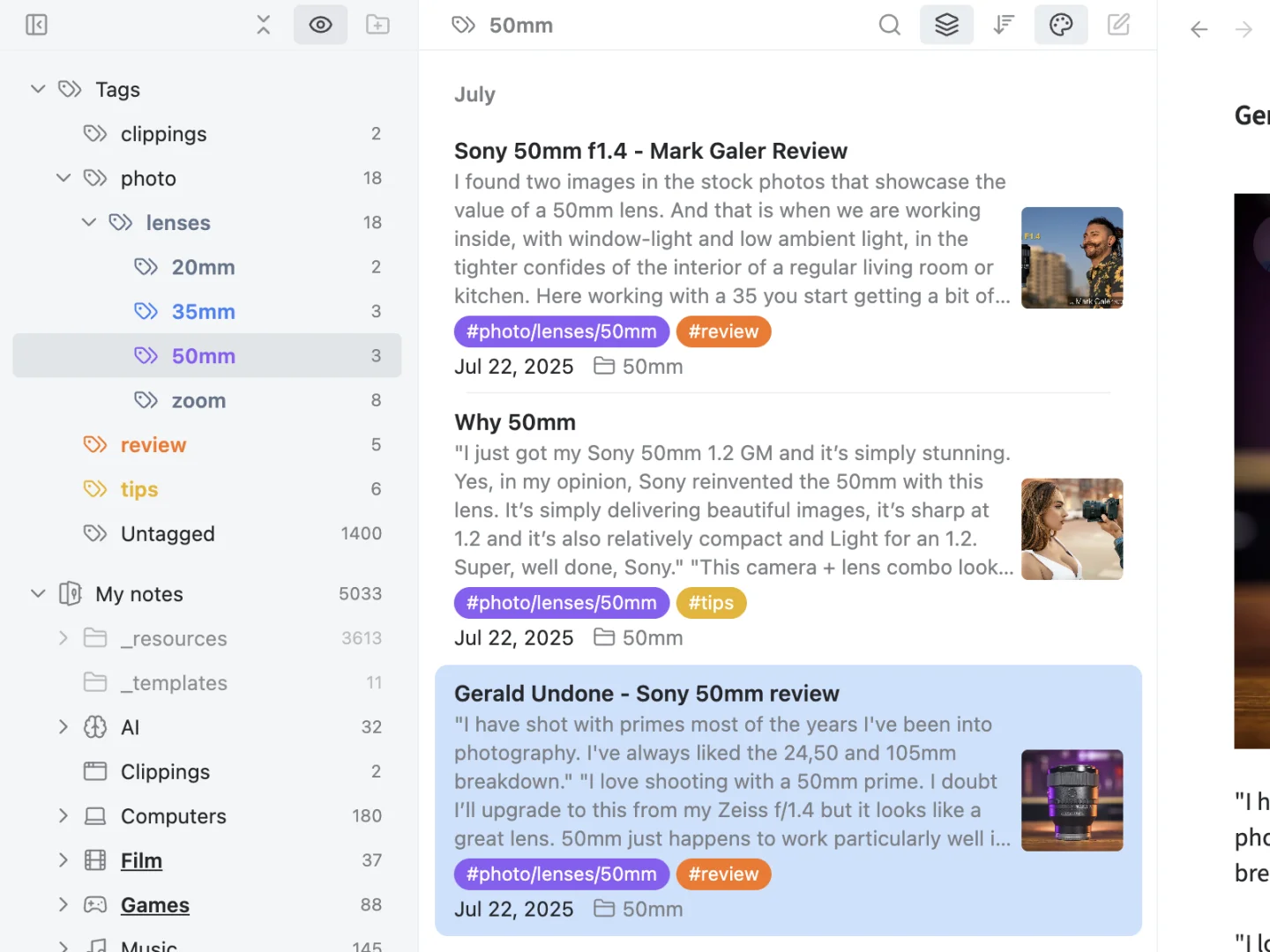The width and height of the screenshot is (1270, 952).
Task: Toggle the color palette appearance button
Action: tap(1061, 25)
